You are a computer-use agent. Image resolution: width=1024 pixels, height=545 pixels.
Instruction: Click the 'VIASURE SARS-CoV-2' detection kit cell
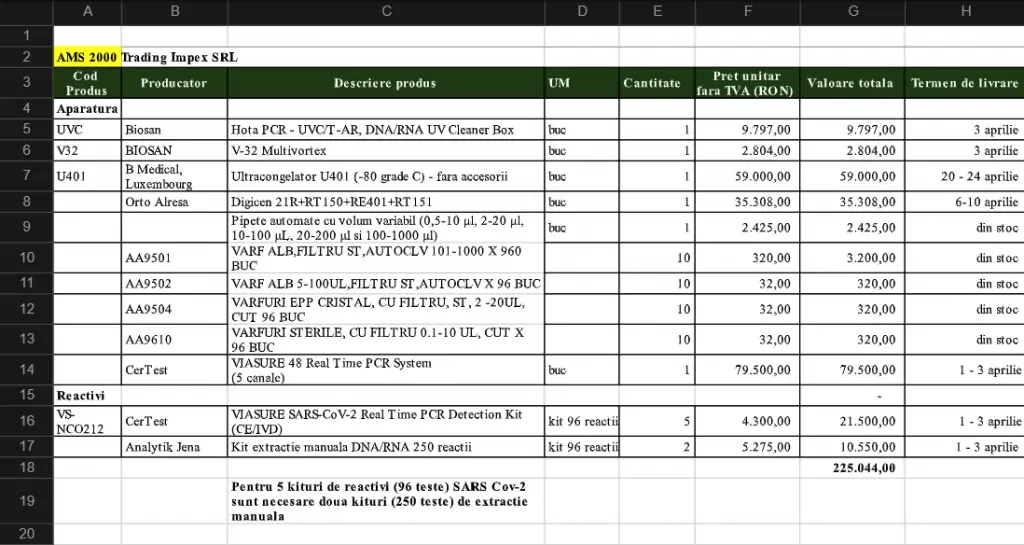[x=386, y=421]
